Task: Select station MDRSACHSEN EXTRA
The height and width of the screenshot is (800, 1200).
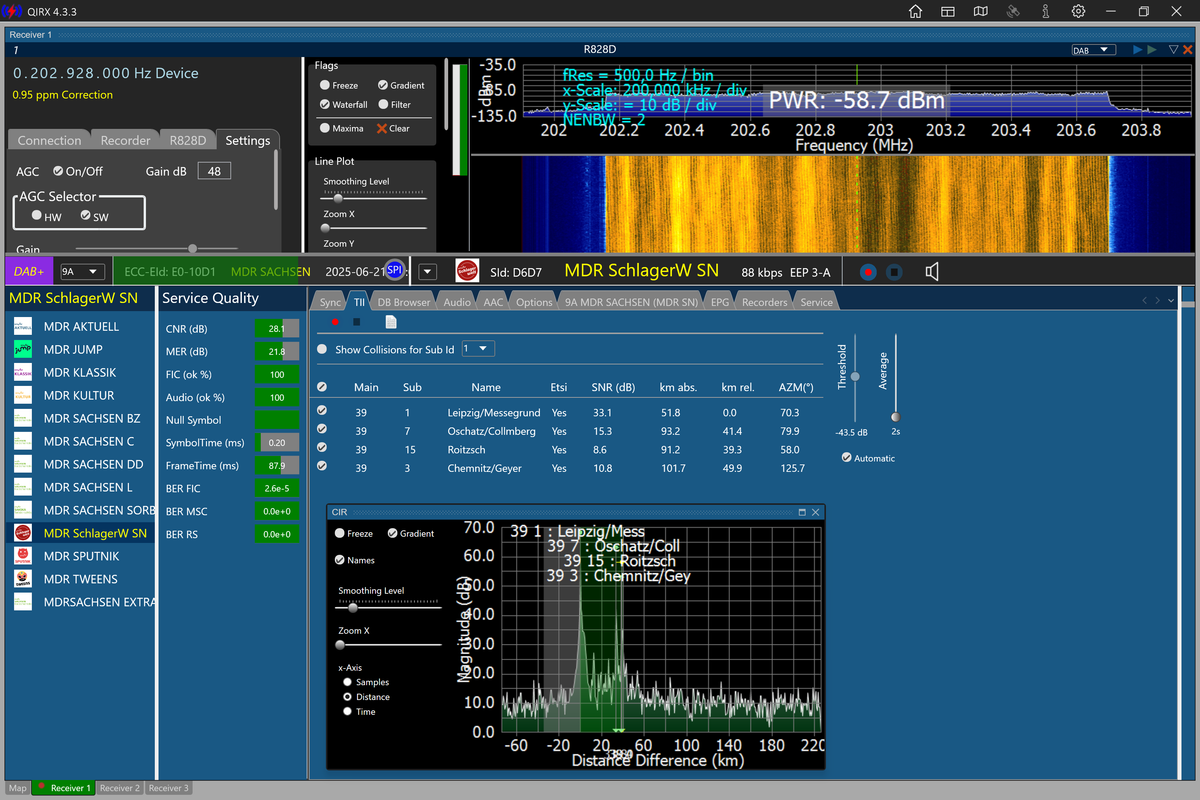Action: coord(81,602)
